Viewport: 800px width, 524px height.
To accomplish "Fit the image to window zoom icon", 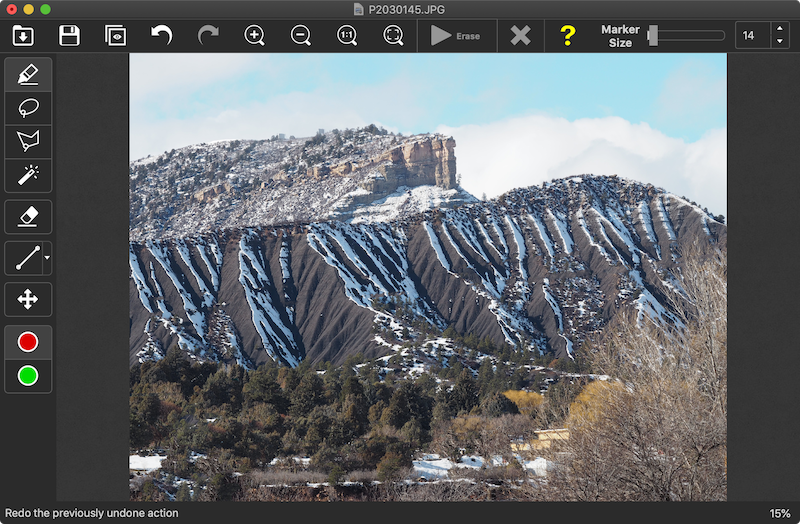I will (393, 36).
